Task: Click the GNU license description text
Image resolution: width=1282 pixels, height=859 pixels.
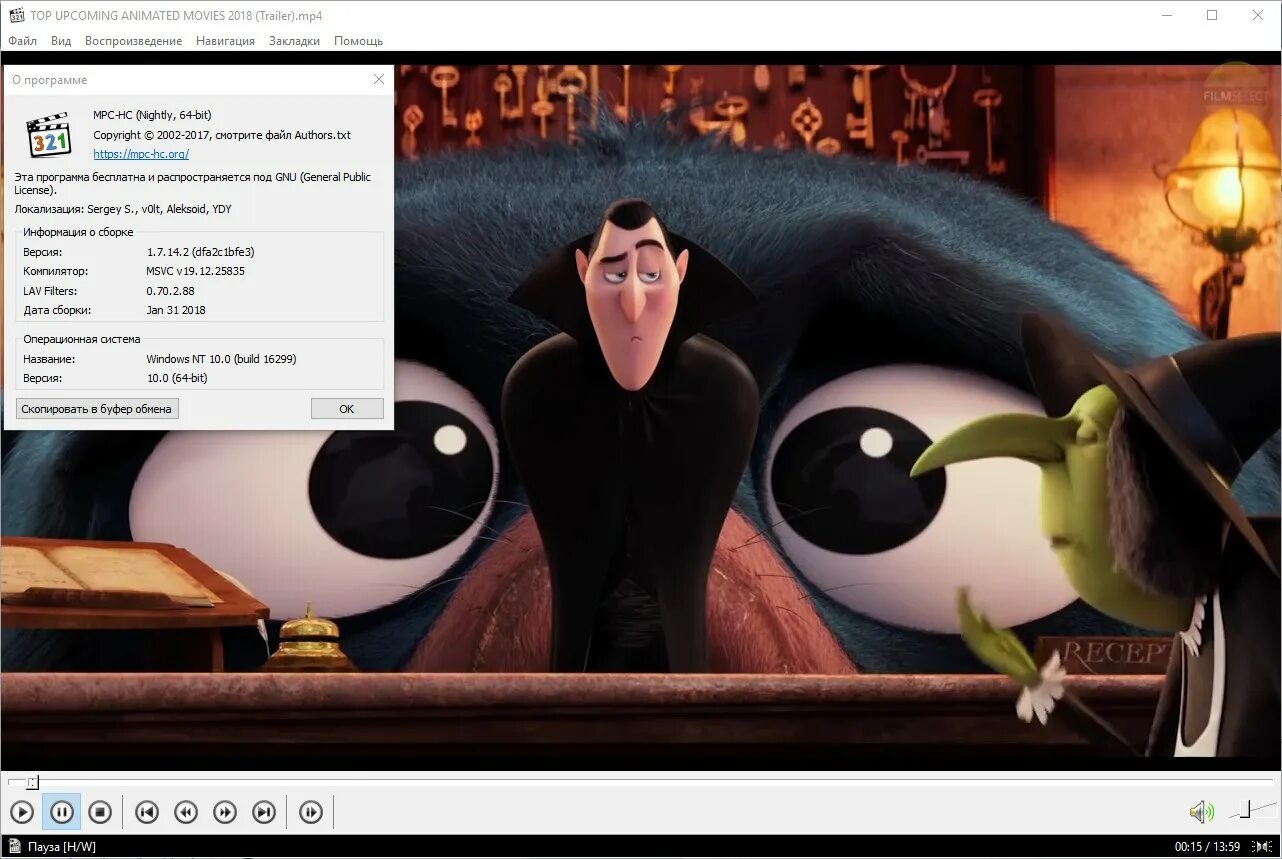Action: (x=193, y=183)
